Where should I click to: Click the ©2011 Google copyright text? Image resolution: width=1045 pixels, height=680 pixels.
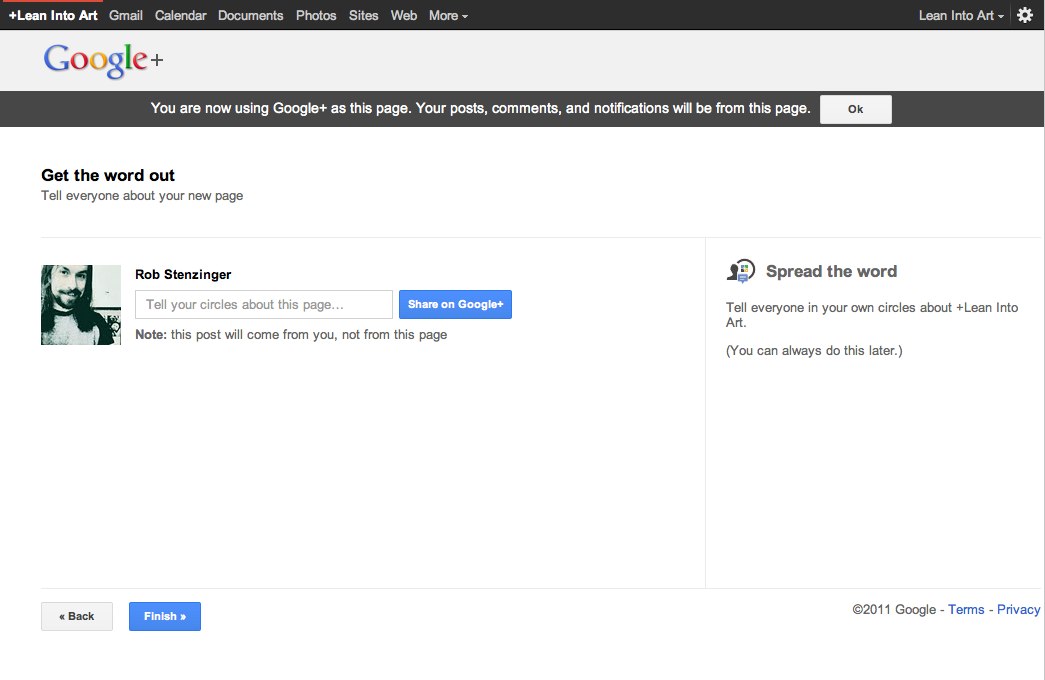[x=894, y=609]
